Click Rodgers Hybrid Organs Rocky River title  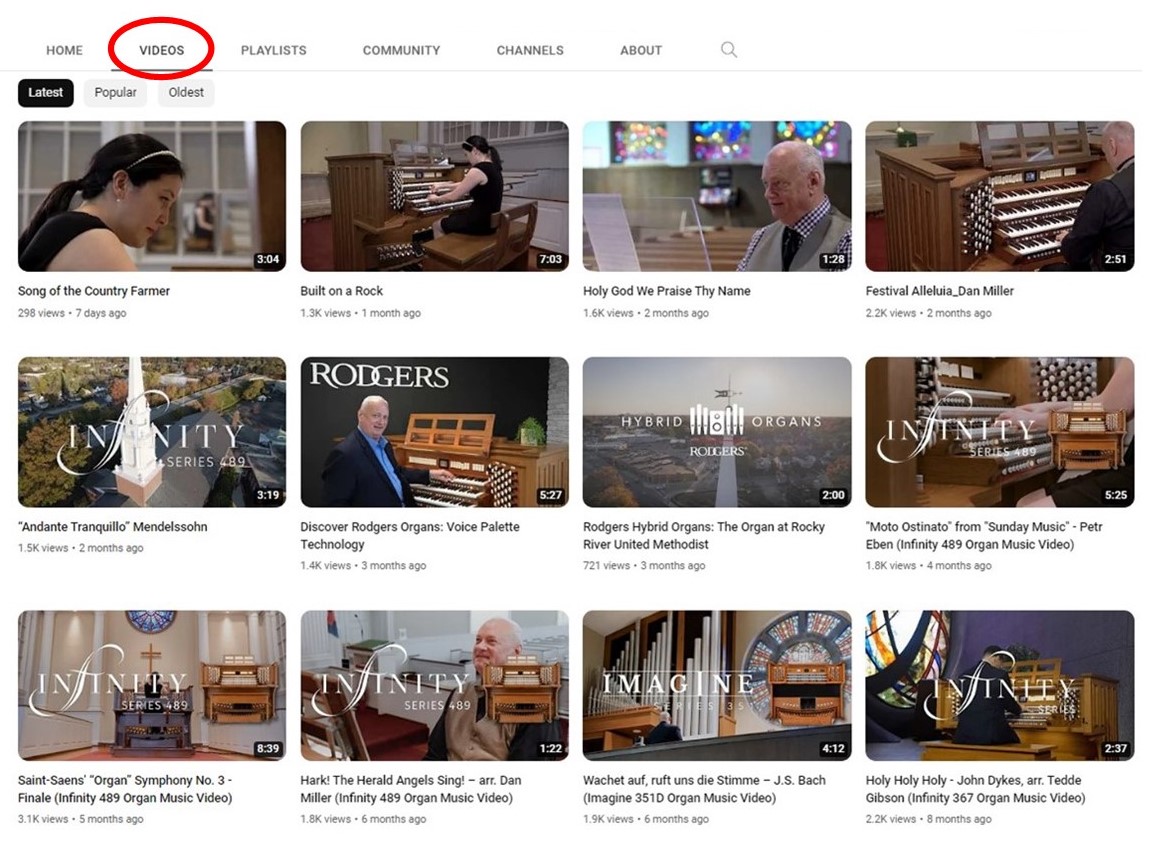[703, 535]
